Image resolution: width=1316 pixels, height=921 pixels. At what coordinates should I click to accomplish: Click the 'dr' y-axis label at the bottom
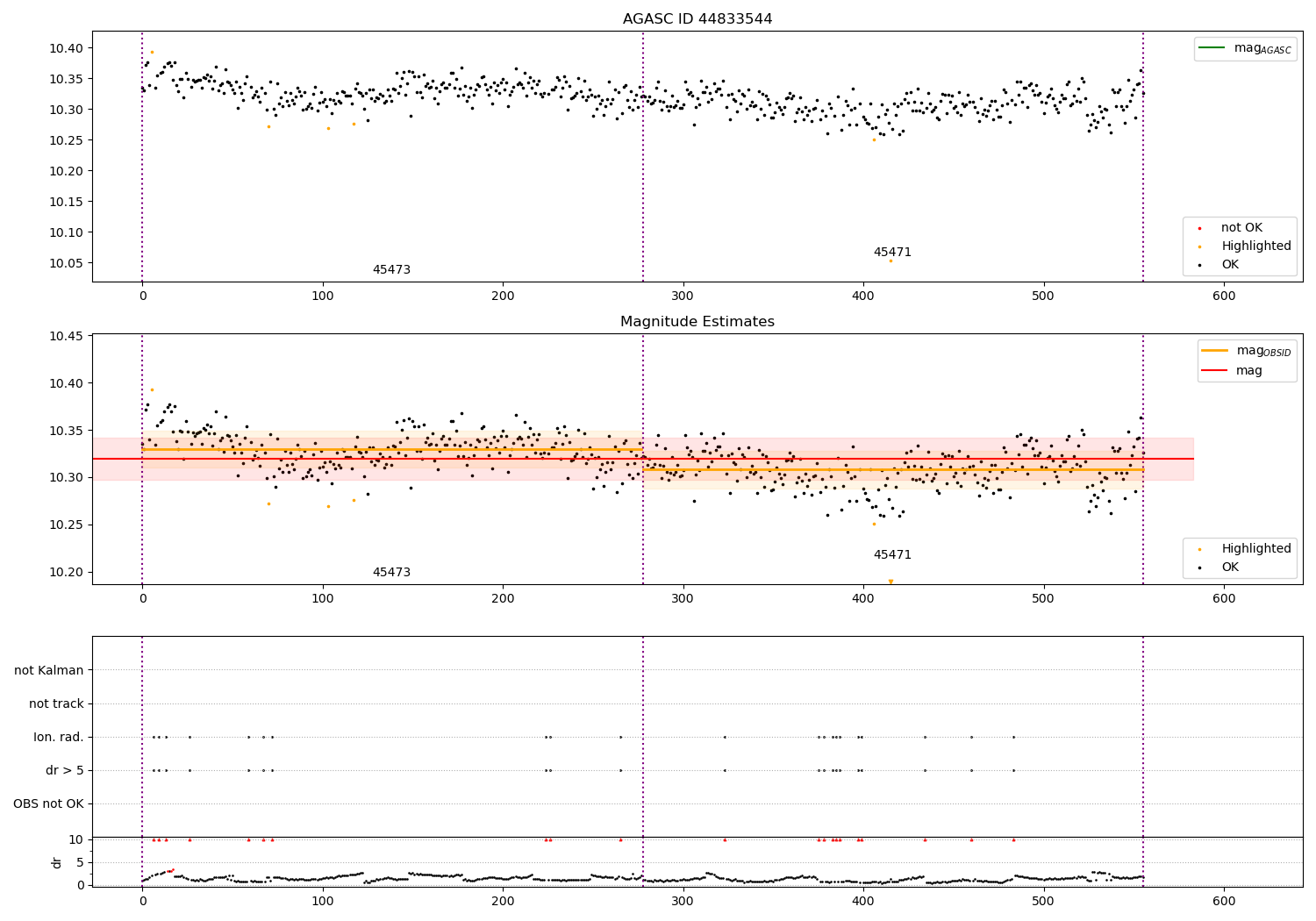click(57, 862)
